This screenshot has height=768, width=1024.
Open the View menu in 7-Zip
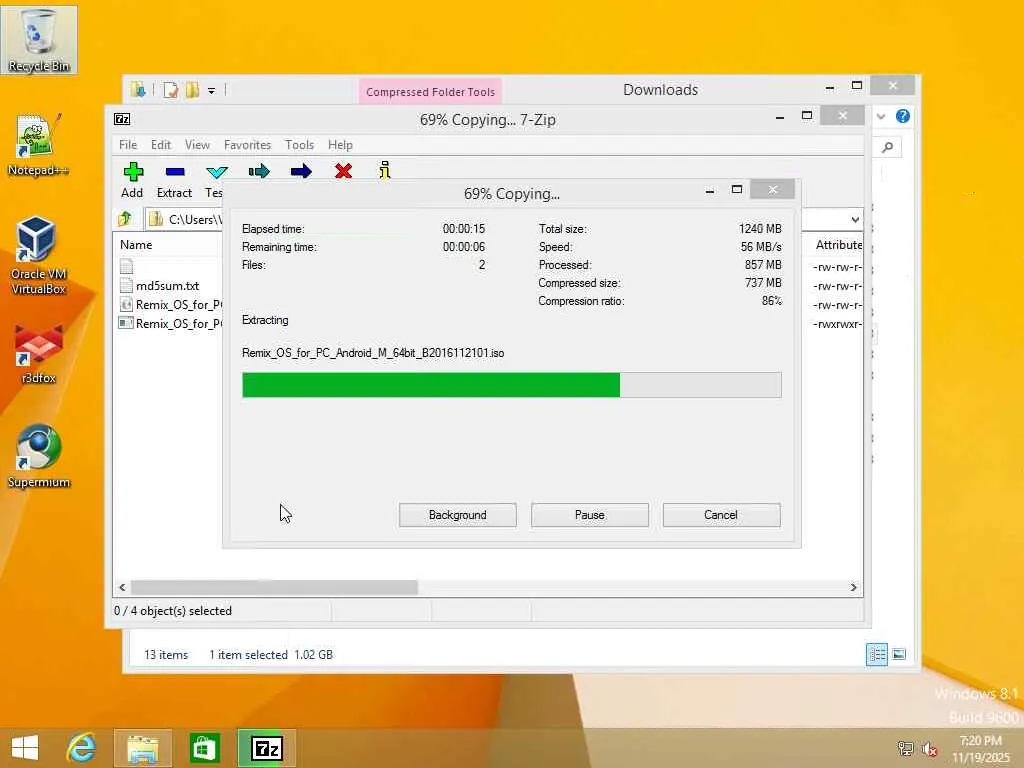point(197,145)
